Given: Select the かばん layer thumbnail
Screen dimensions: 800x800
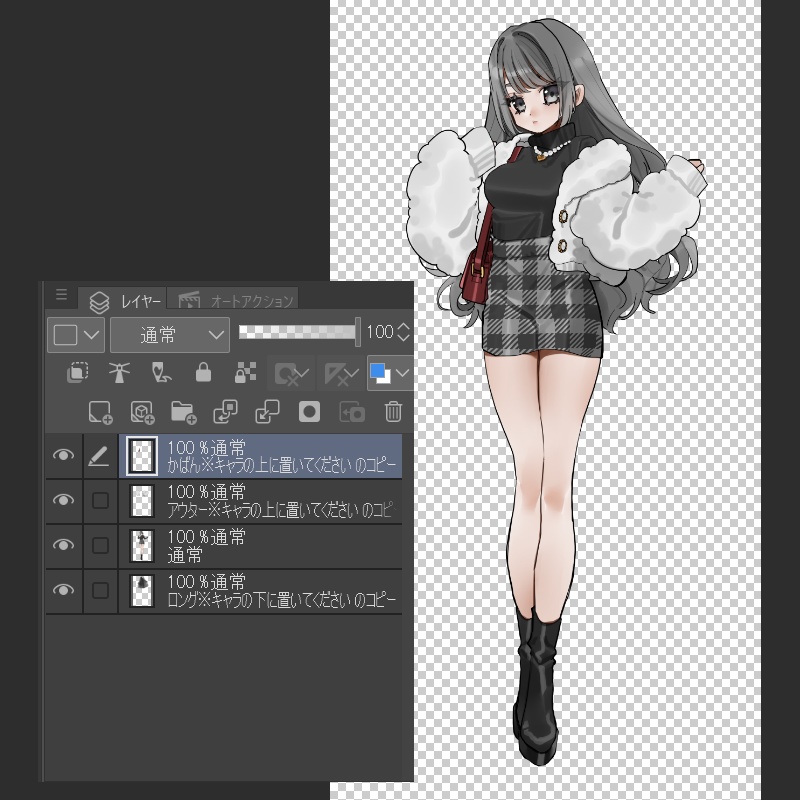Looking at the screenshot, I should (x=142, y=456).
